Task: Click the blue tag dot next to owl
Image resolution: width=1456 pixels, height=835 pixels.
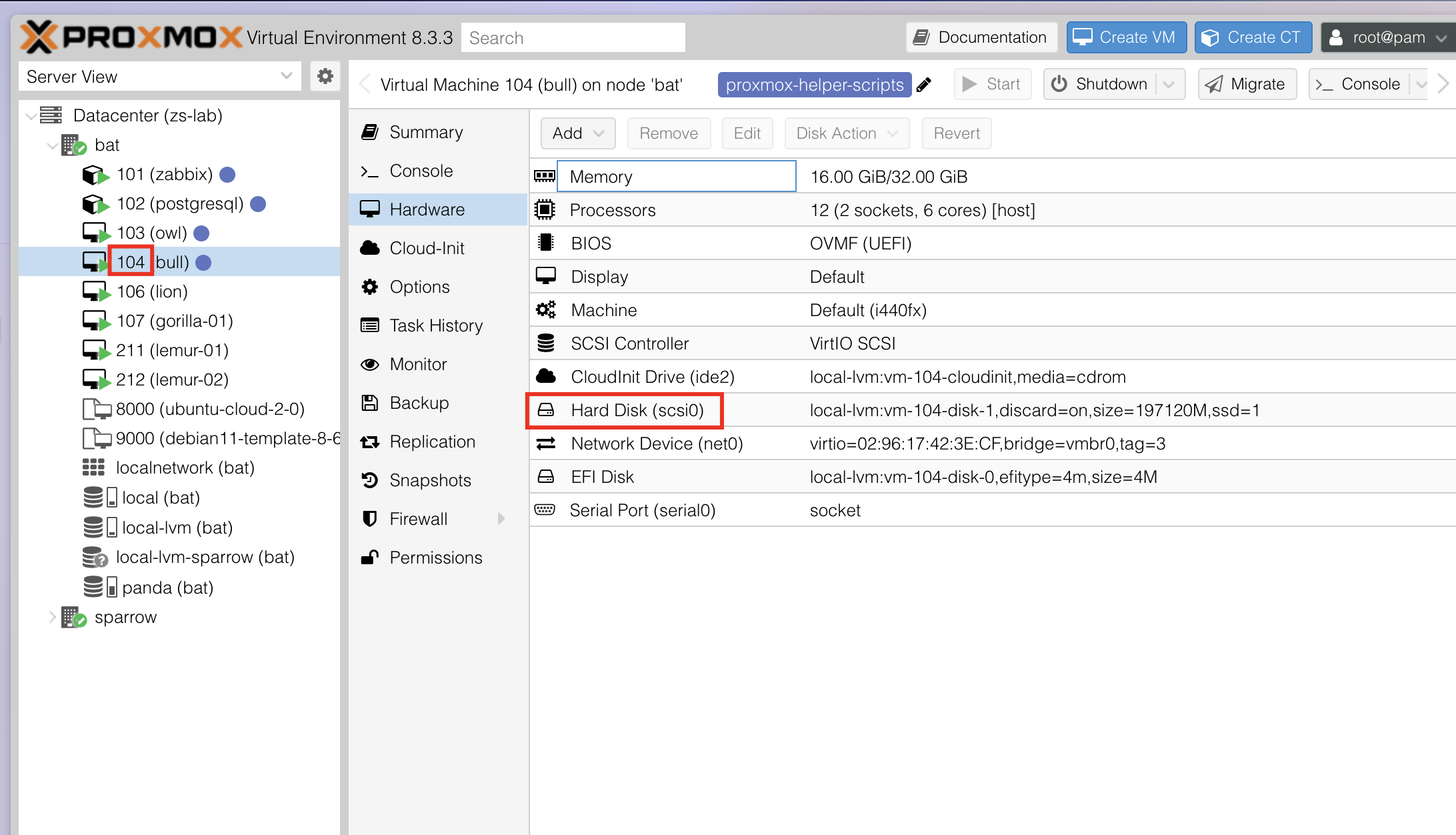Action: pos(201,233)
